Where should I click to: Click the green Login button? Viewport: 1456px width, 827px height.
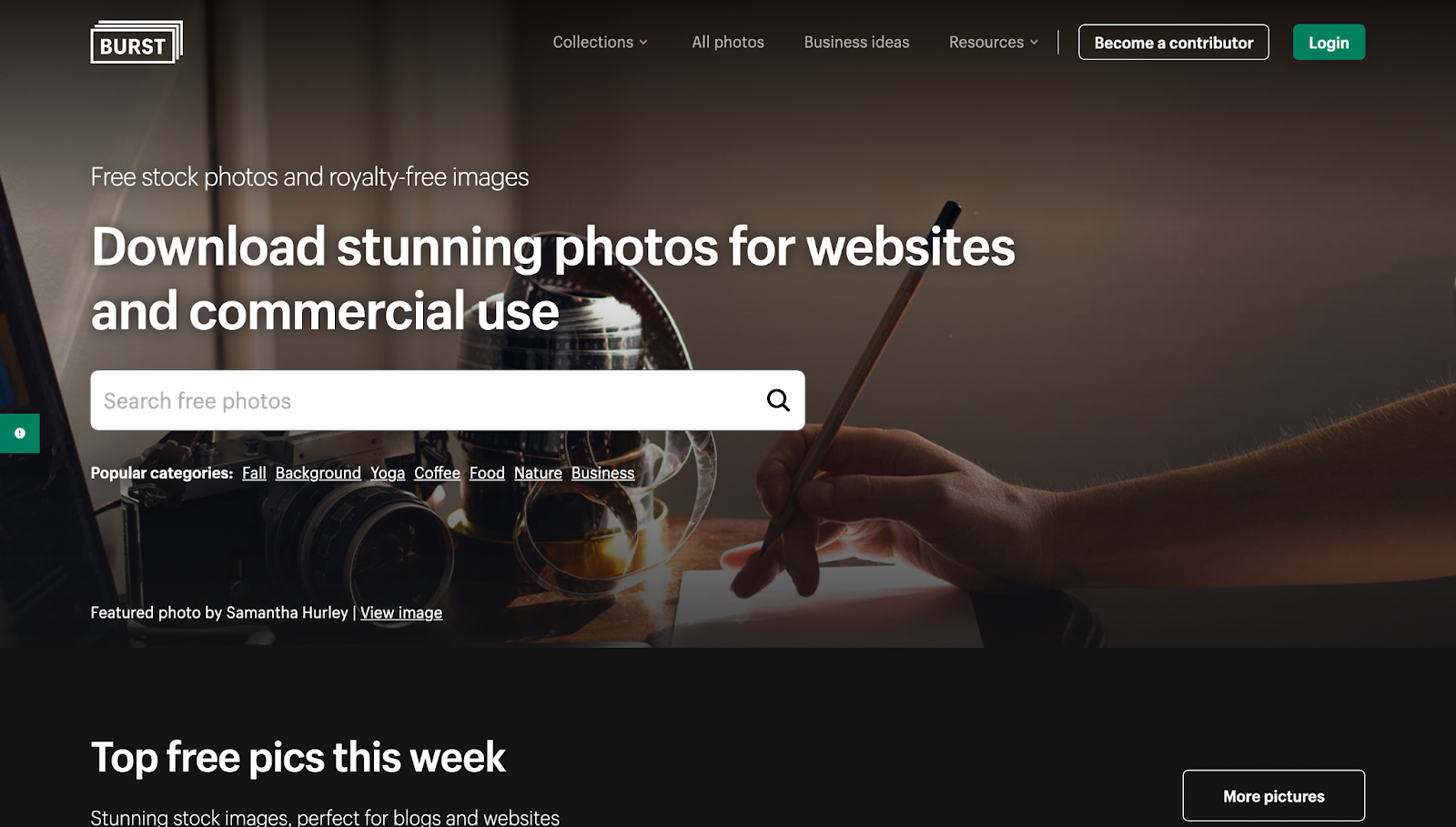(1329, 42)
